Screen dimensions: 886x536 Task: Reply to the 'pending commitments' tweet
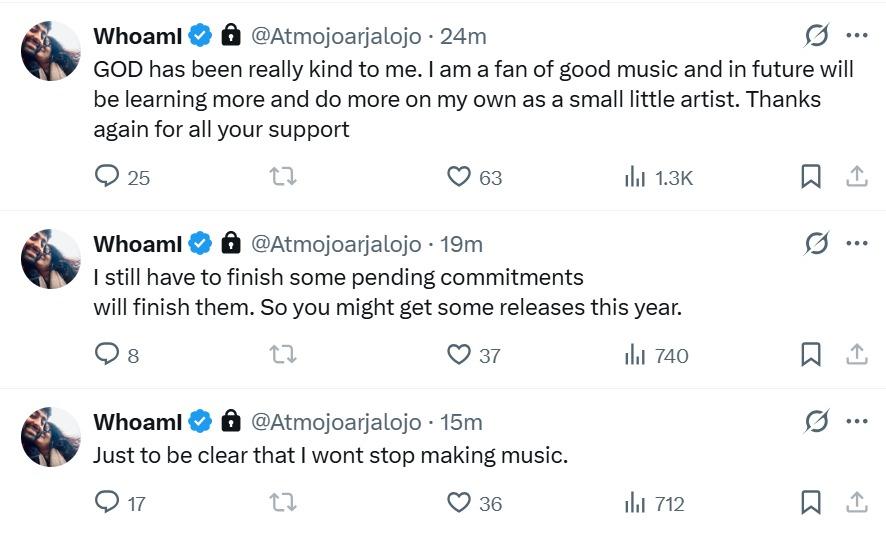click(x=108, y=355)
